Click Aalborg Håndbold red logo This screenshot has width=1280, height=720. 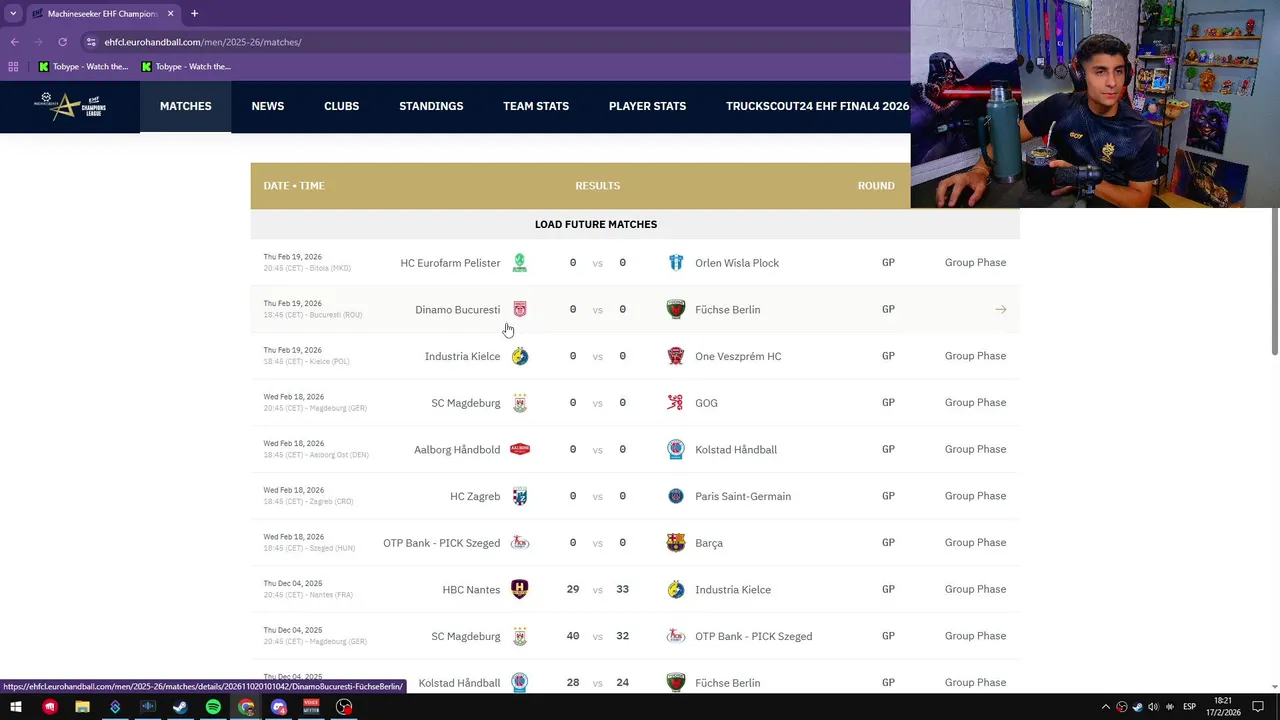[520, 449]
